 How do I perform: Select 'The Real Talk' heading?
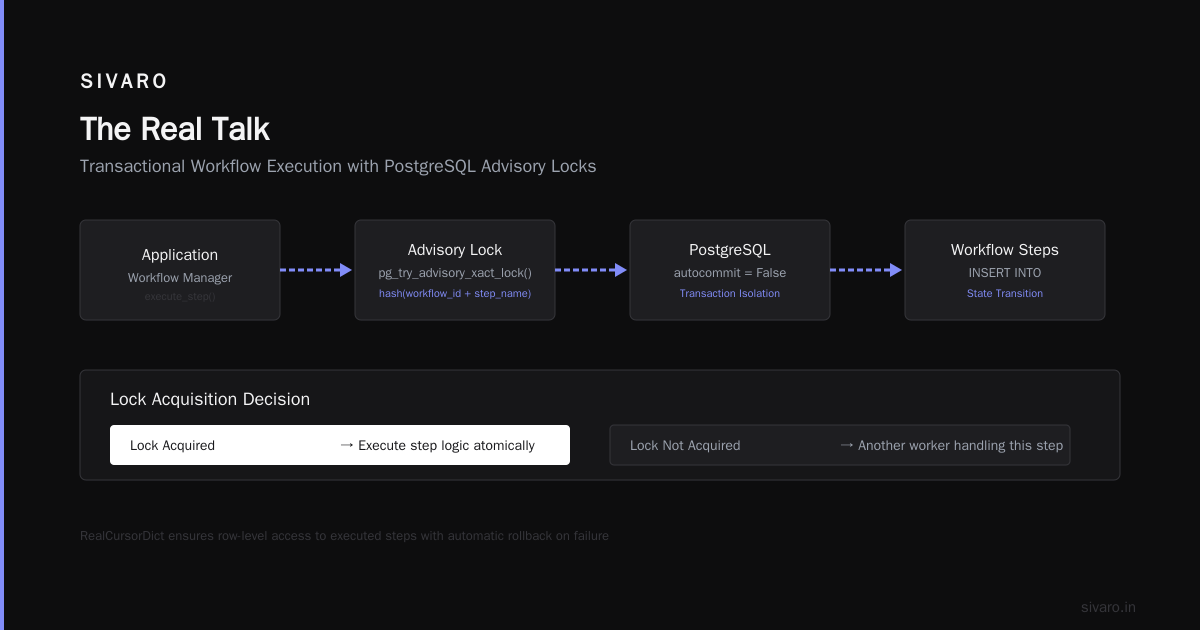coord(175,129)
